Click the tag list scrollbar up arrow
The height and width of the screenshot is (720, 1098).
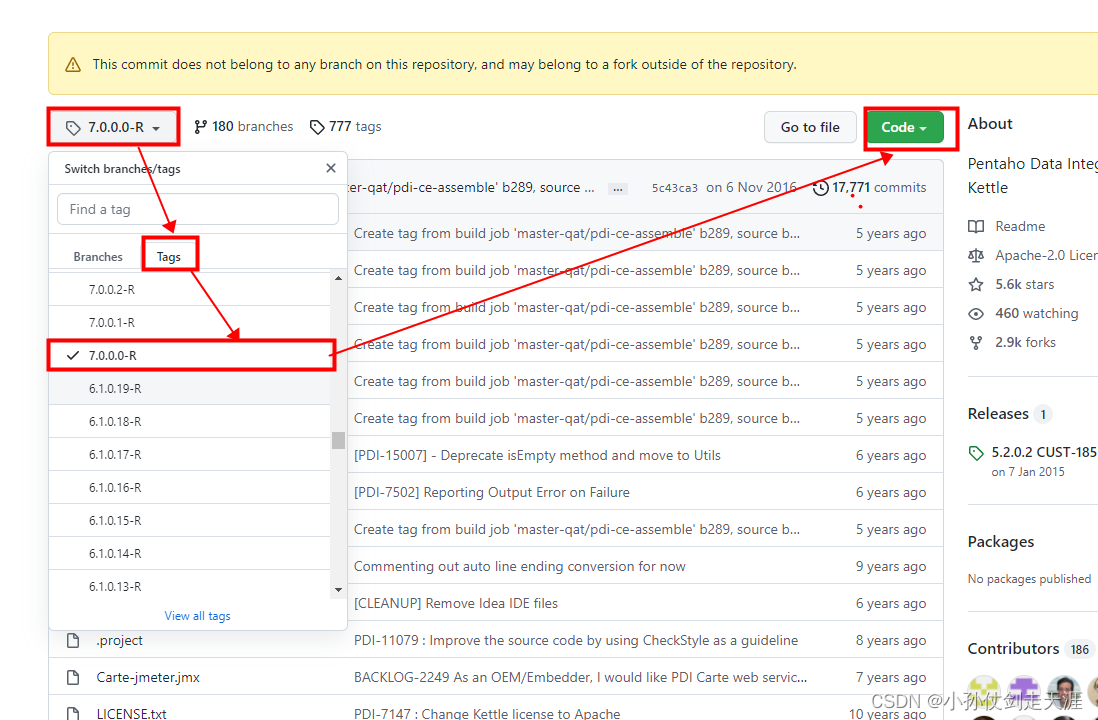[x=338, y=279]
